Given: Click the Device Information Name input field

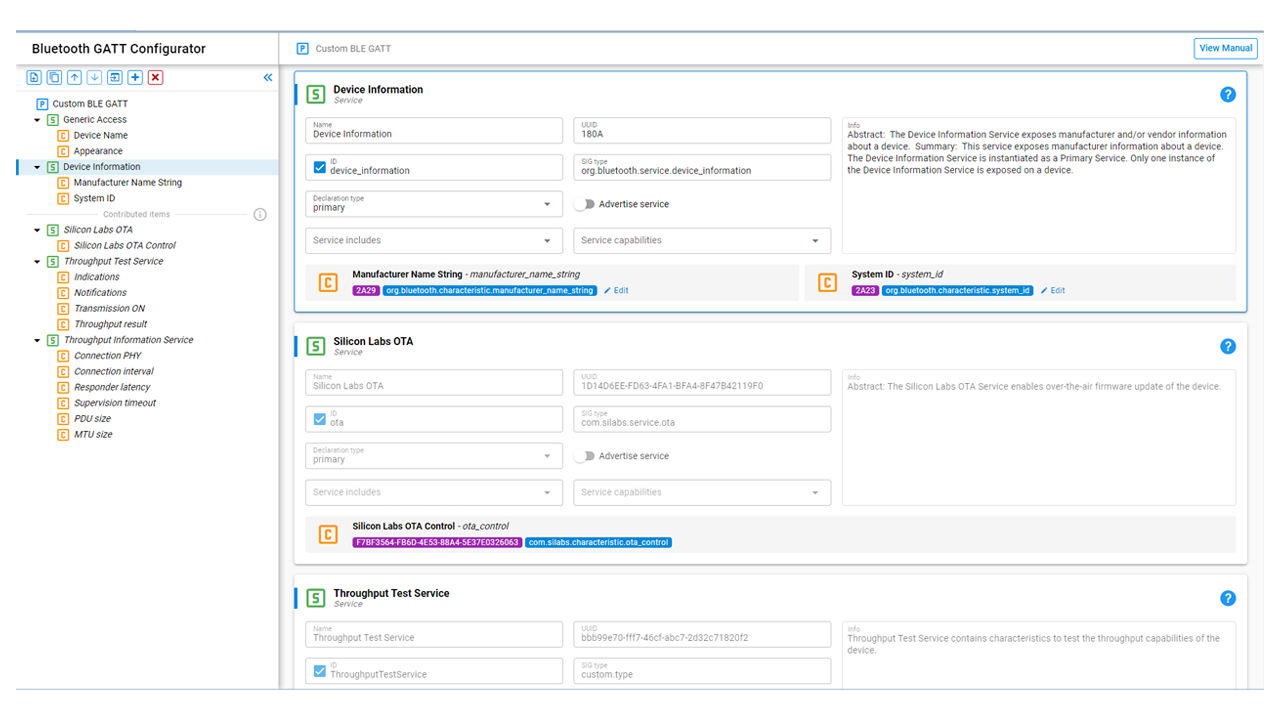Looking at the screenshot, I should click(x=434, y=131).
